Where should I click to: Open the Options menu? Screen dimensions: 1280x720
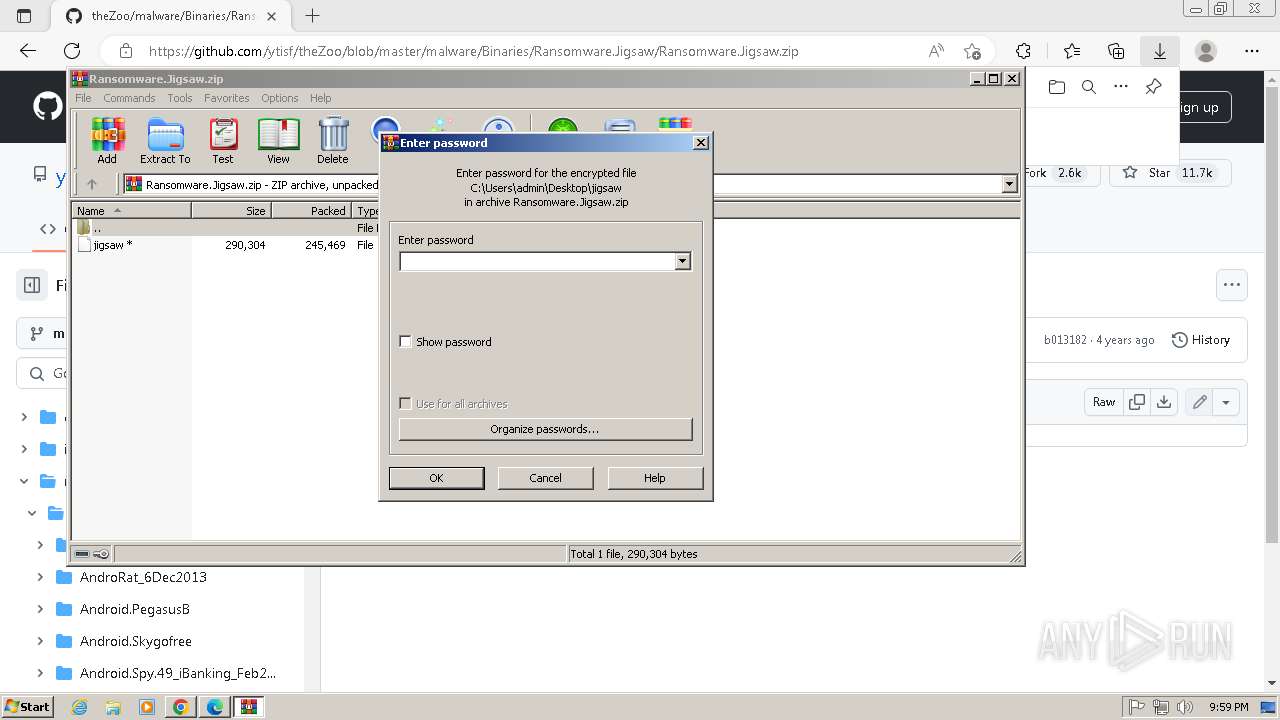[280, 98]
